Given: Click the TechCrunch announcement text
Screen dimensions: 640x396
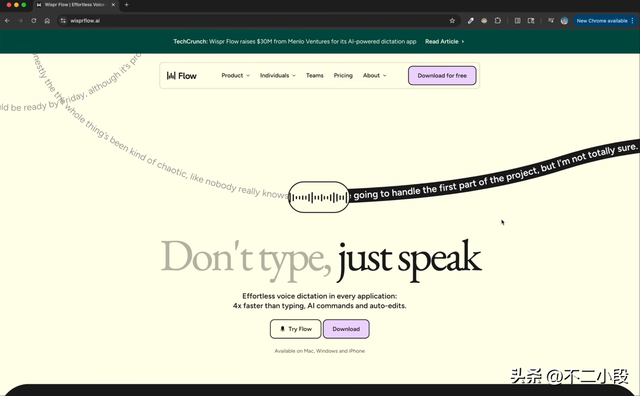Looking at the screenshot, I should click(x=295, y=42).
